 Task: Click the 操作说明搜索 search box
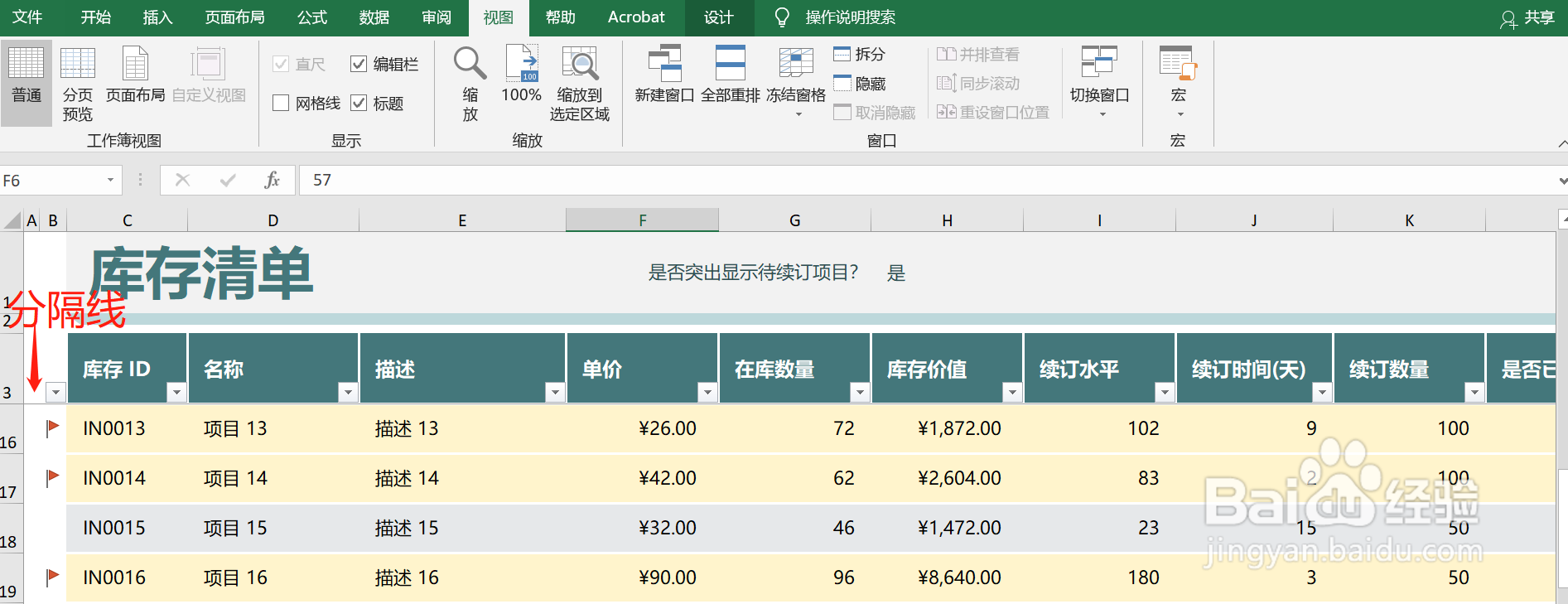click(850, 17)
